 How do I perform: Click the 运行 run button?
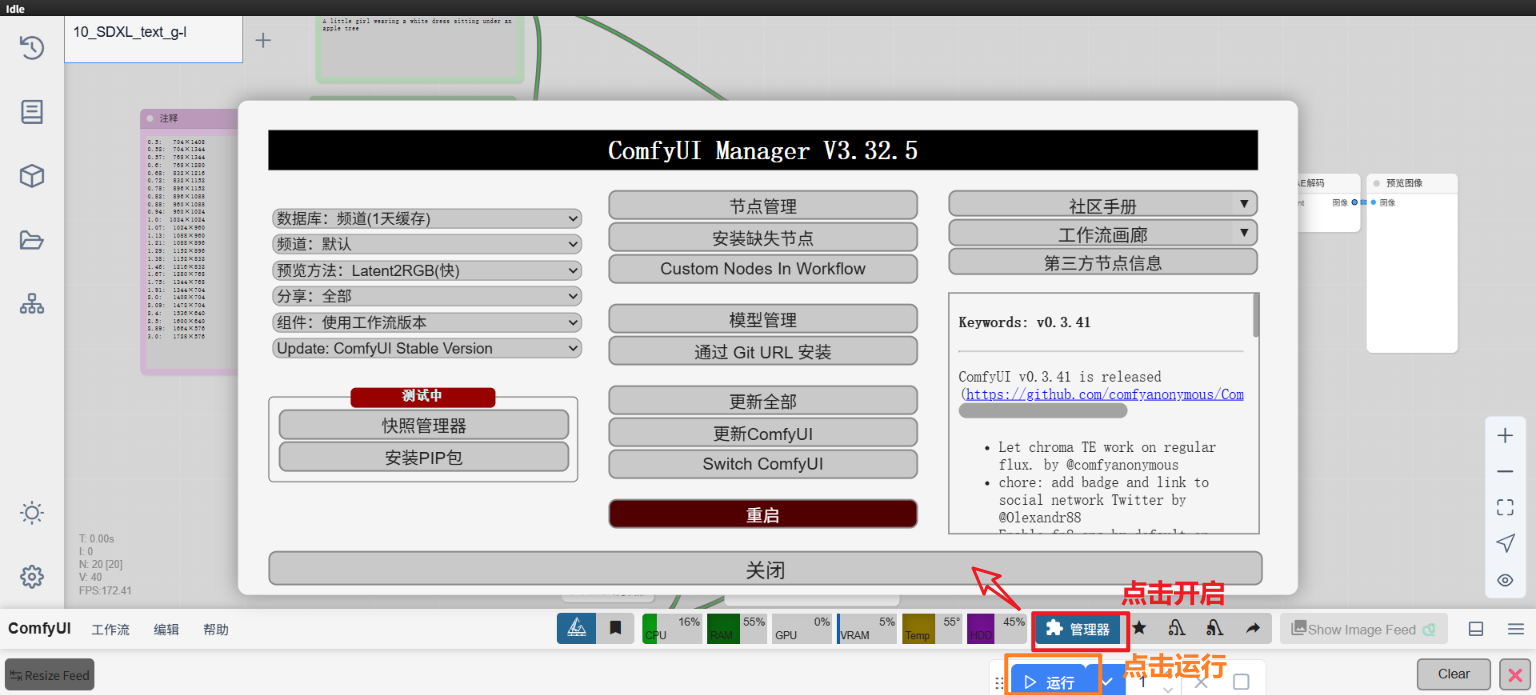(1050, 682)
